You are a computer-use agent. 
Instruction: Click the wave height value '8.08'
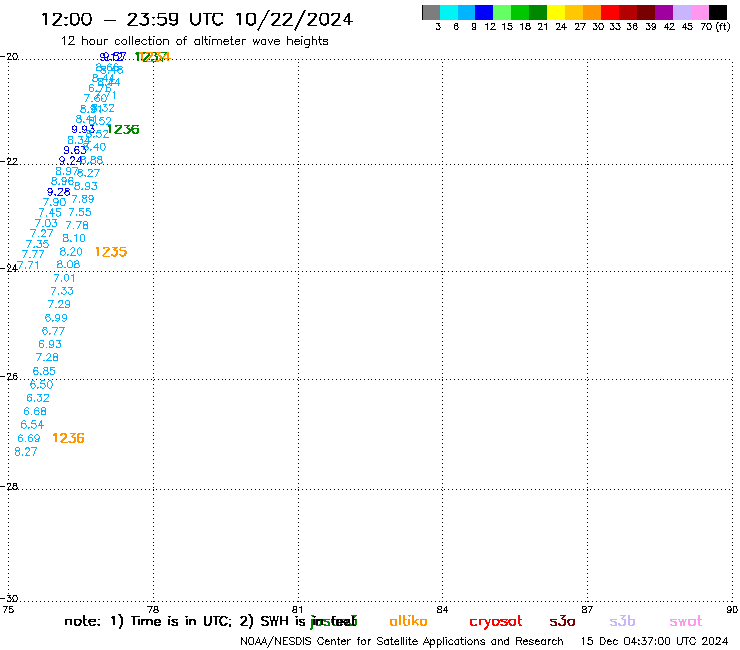point(68,265)
